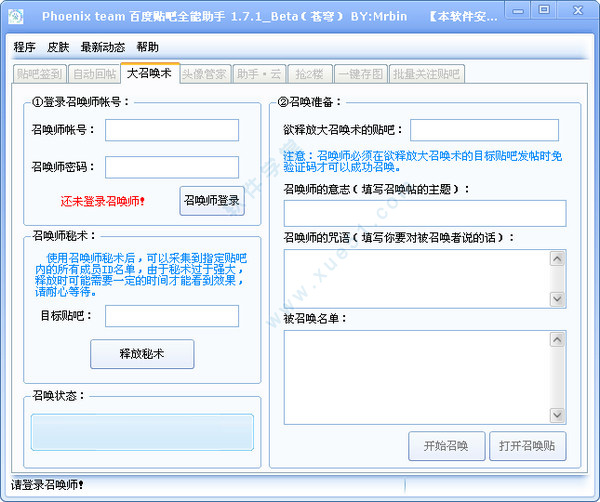
Task: Click down arrow of 咒语 scrollbar
Action: tap(557, 299)
